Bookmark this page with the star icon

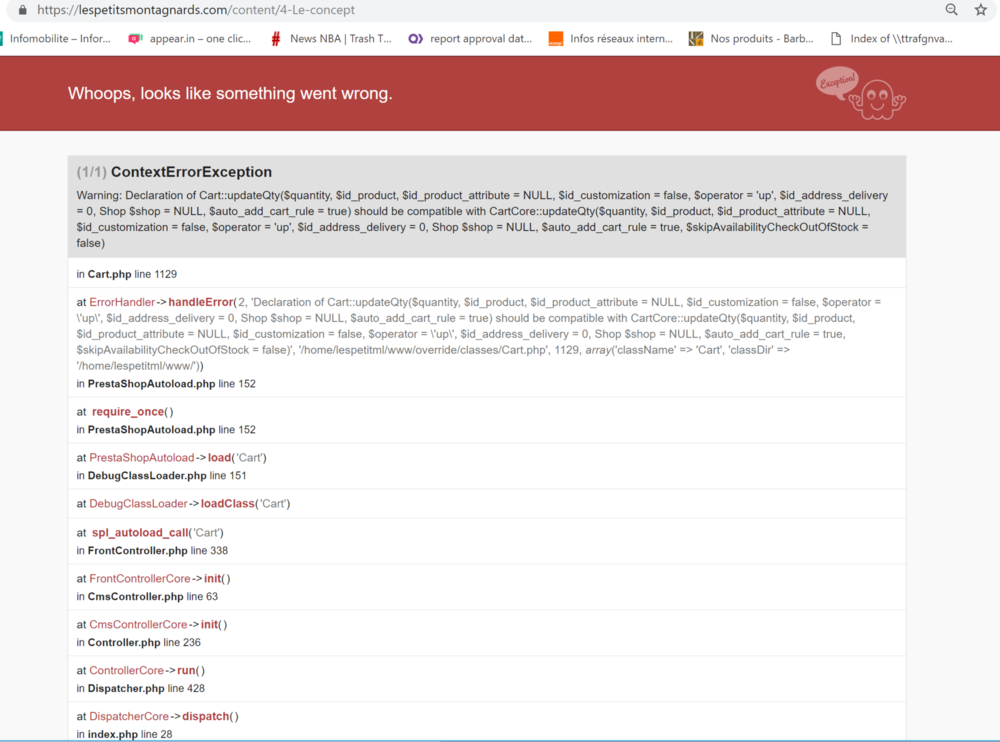tap(981, 10)
